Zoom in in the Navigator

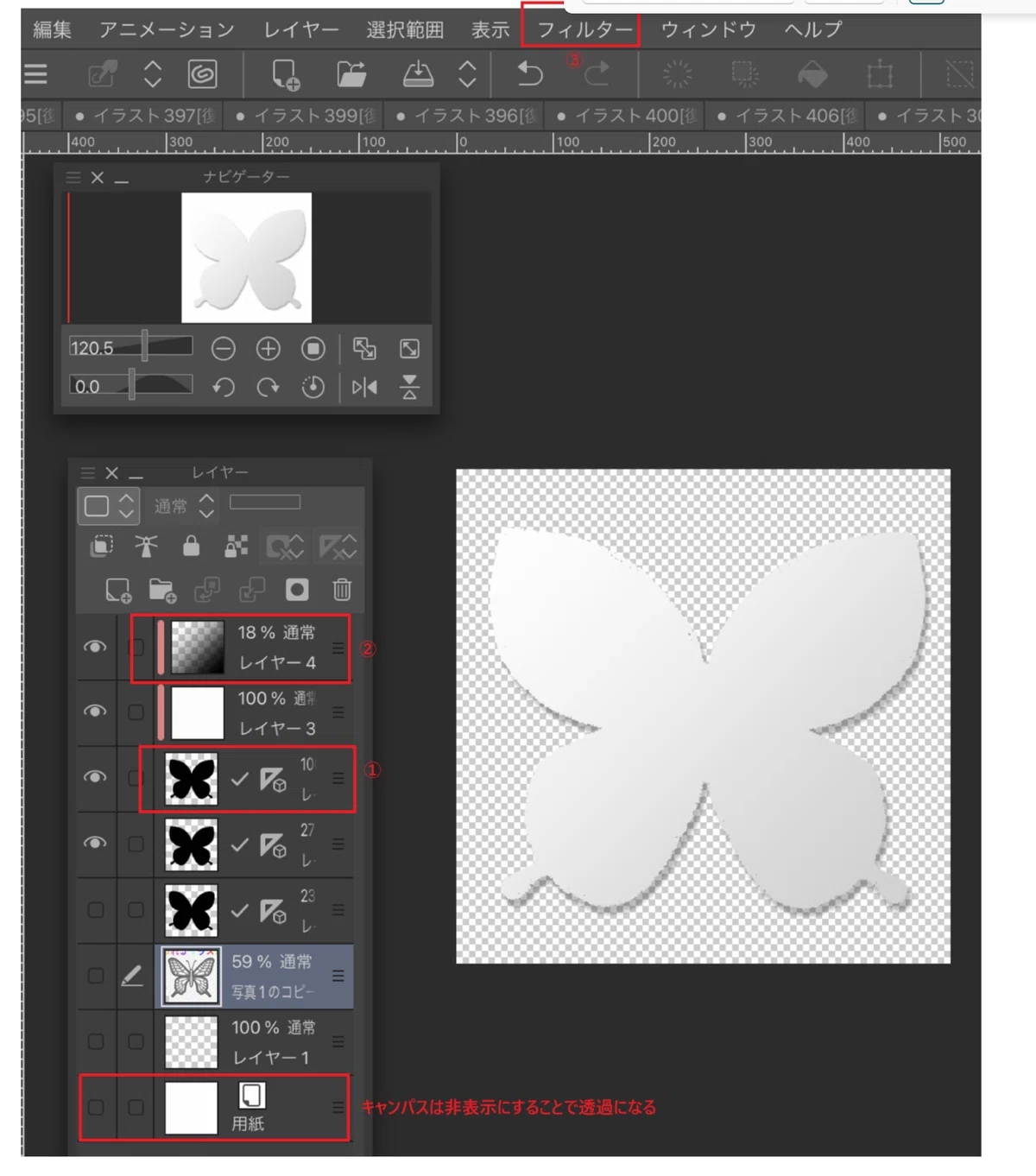(x=268, y=349)
